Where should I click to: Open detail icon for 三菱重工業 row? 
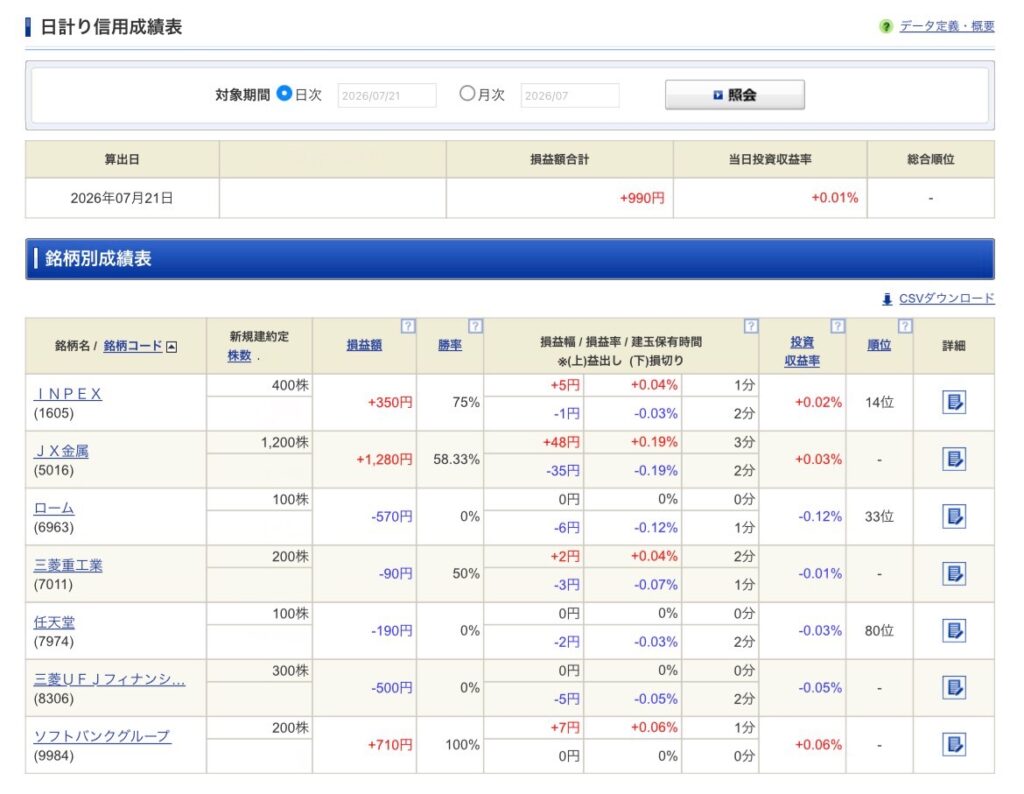tap(953, 573)
